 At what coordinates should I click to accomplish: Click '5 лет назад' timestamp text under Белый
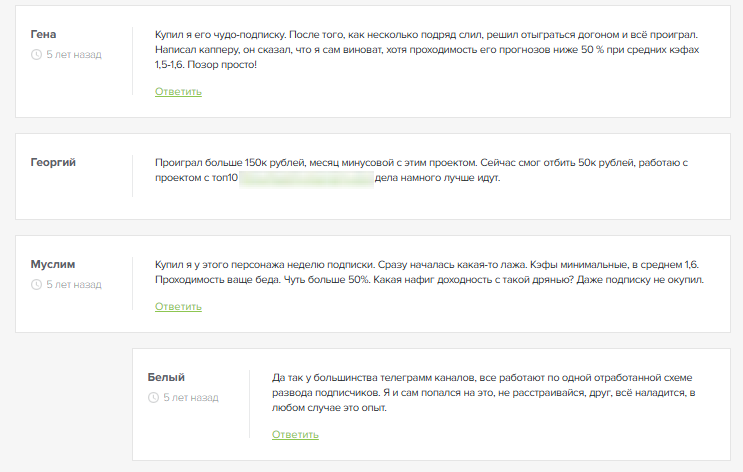tap(191, 397)
